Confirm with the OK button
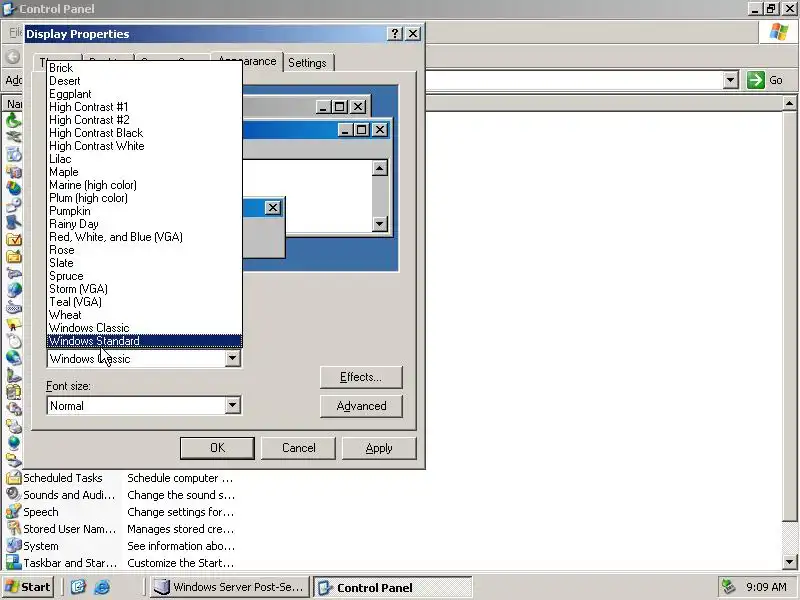Image resolution: width=800 pixels, height=600 pixels. coord(217,448)
